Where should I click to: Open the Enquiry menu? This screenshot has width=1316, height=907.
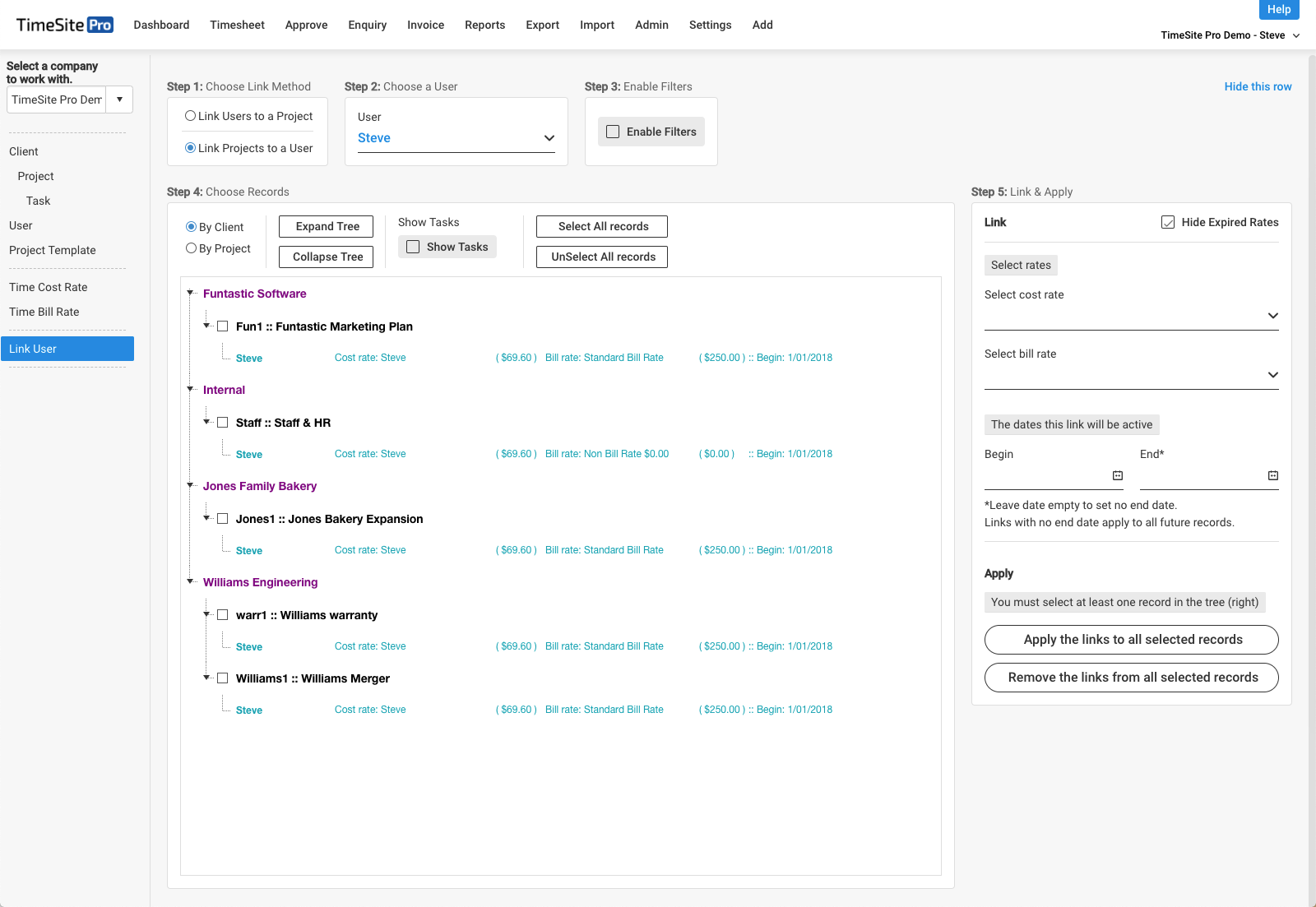(x=367, y=25)
